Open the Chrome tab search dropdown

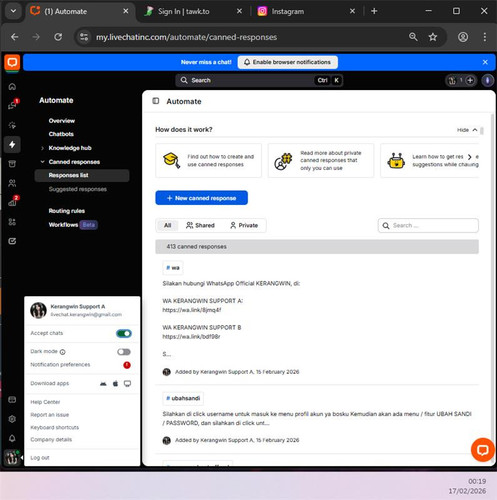pyautogui.click(x=13, y=11)
